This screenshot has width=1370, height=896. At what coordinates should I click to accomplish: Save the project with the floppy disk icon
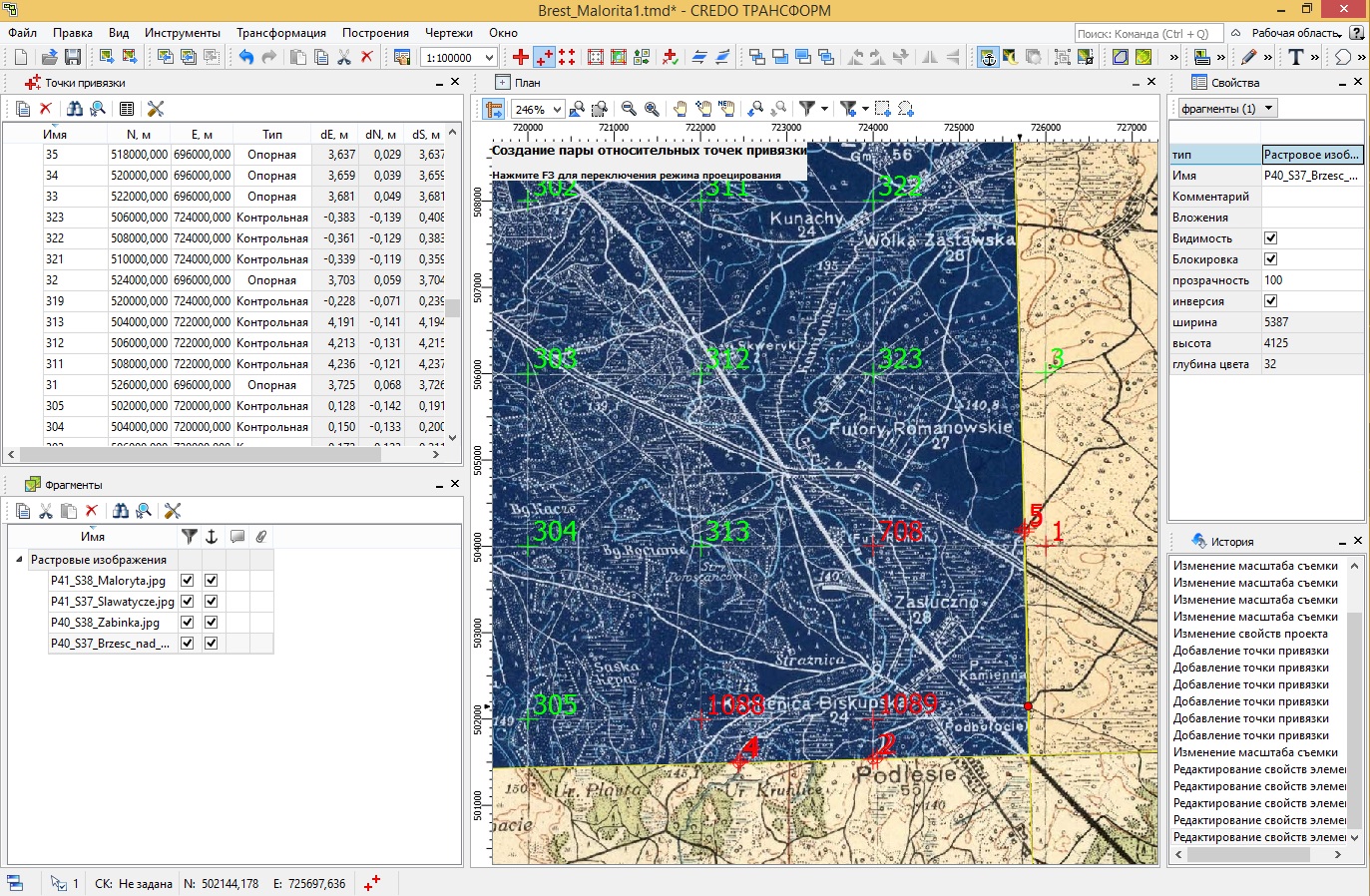pyautogui.click(x=72, y=57)
